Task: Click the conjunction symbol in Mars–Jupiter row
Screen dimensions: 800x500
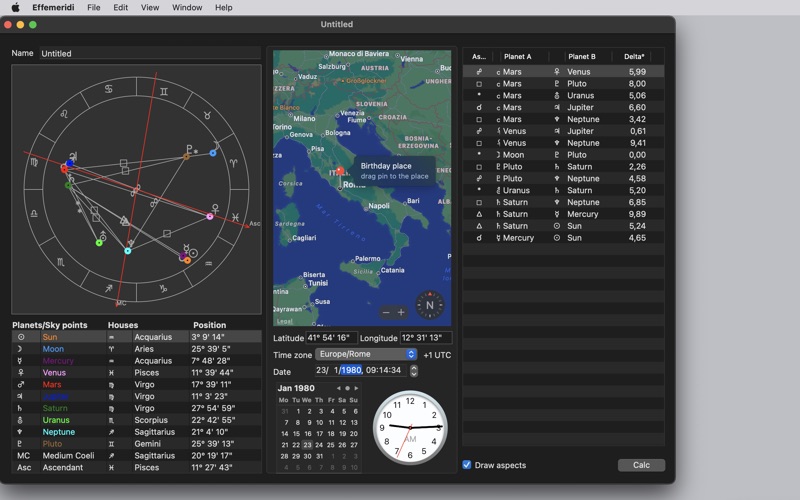Action: point(479,107)
